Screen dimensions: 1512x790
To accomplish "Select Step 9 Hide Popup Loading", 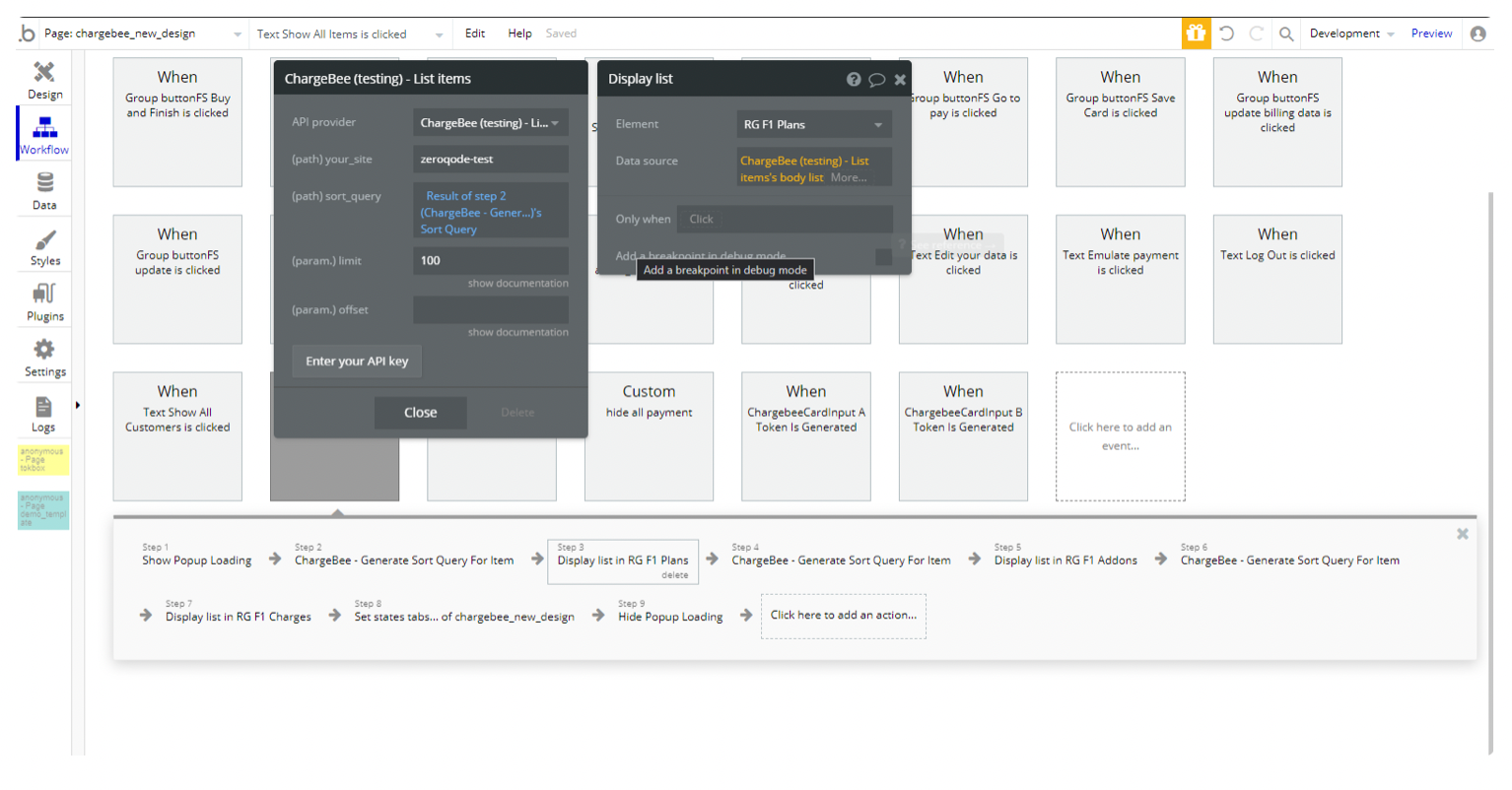I will tap(670, 611).
